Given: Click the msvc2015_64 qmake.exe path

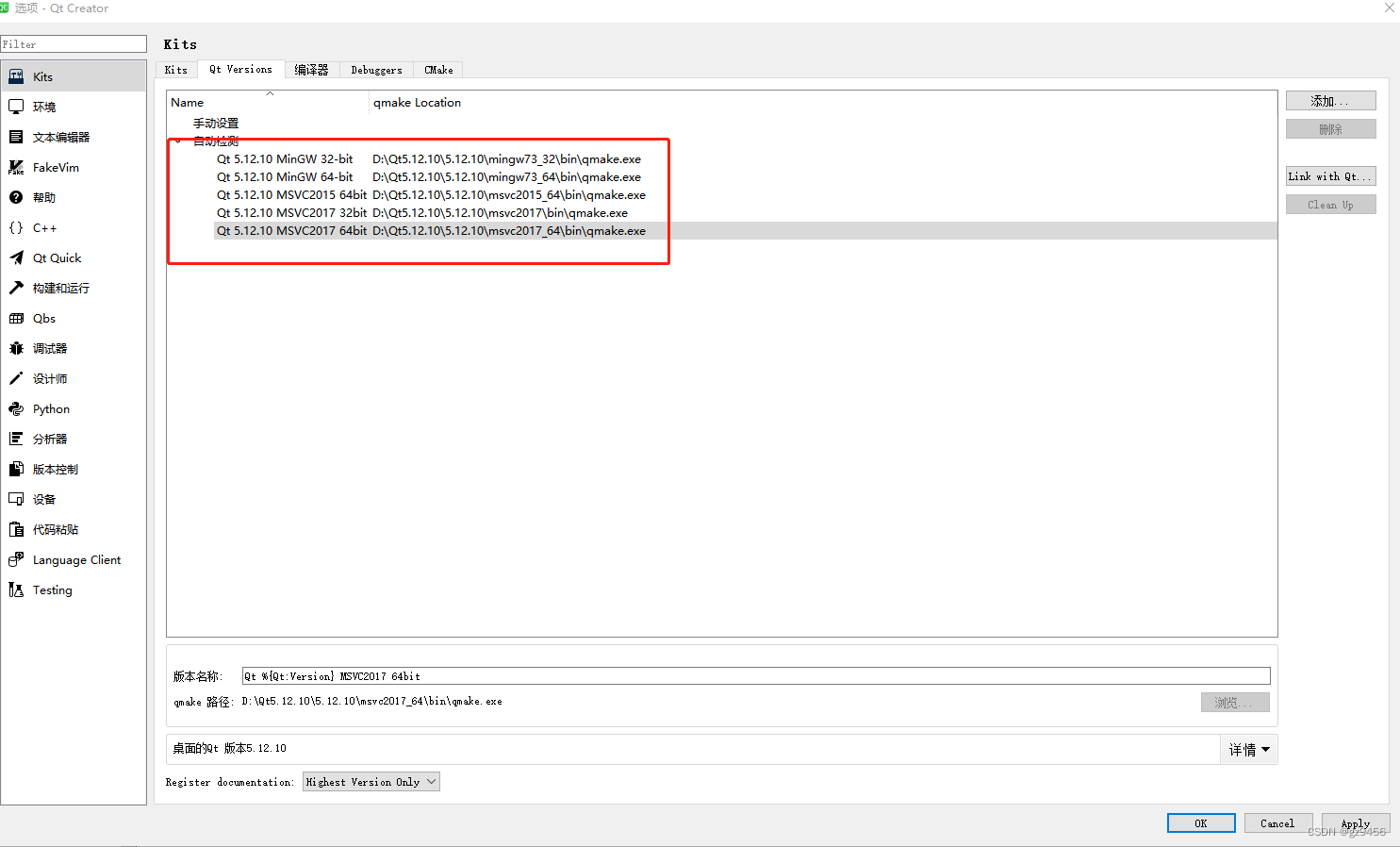Looking at the screenshot, I should click(509, 195).
